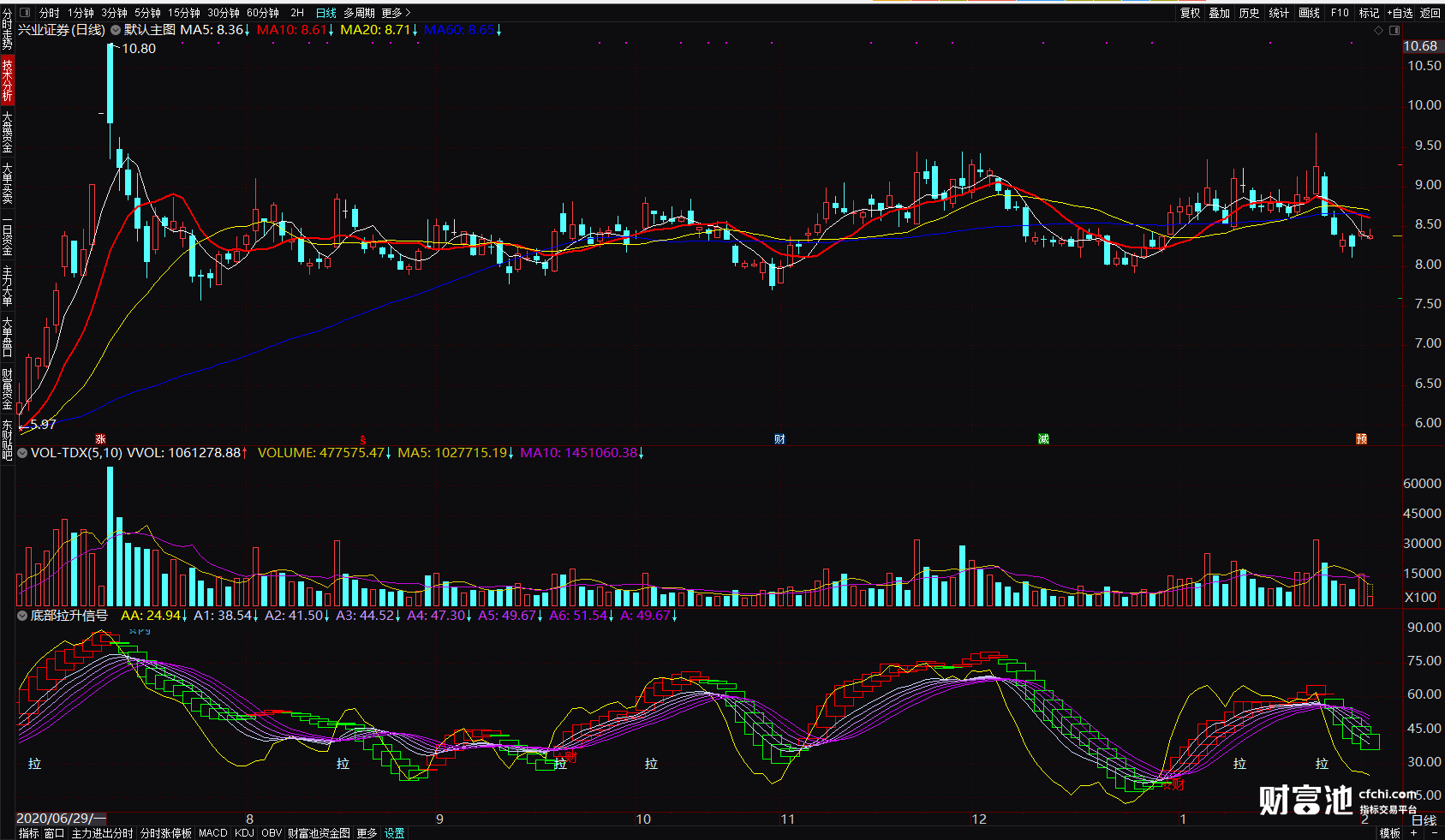The width and height of the screenshot is (1445, 840).
Task: Select the 5分钟 timeframe
Action: (147, 13)
